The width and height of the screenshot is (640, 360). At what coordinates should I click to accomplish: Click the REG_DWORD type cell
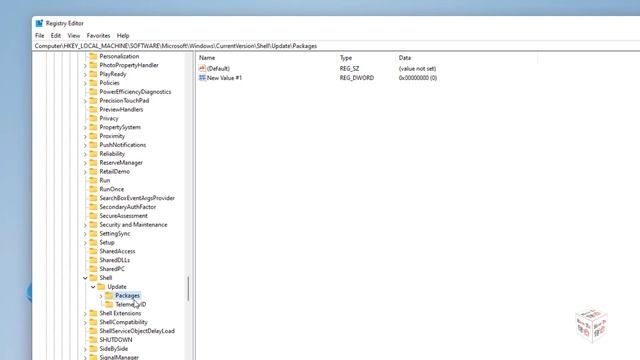coord(357,78)
